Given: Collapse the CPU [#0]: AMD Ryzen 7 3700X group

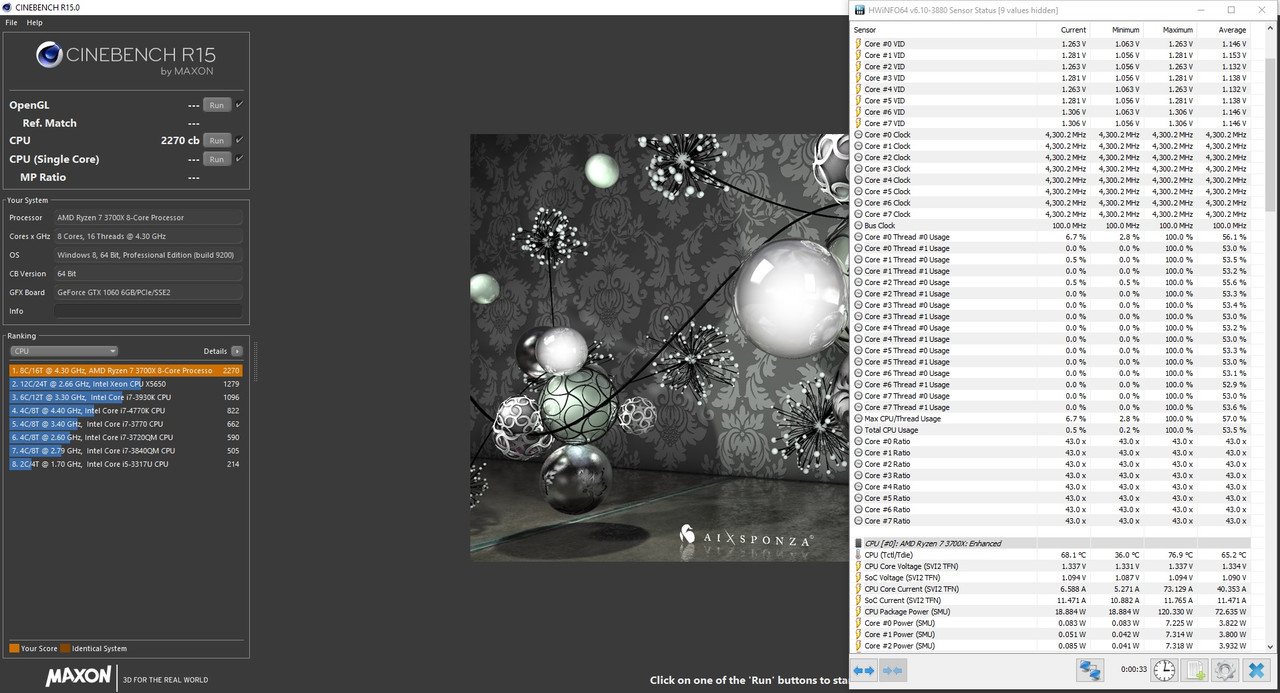Looking at the screenshot, I should pos(1050,543).
